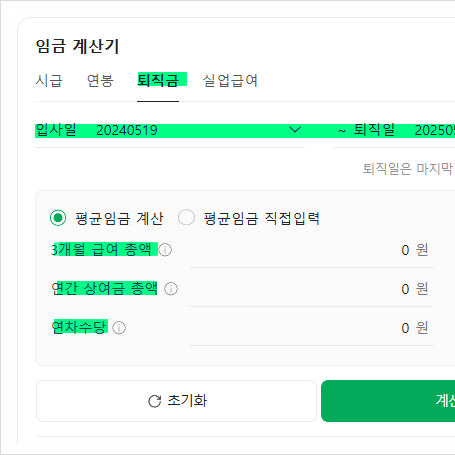Screen dimensions: 455x455
Task: Click the 초기화 reset button
Action: [x=176, y=401]
